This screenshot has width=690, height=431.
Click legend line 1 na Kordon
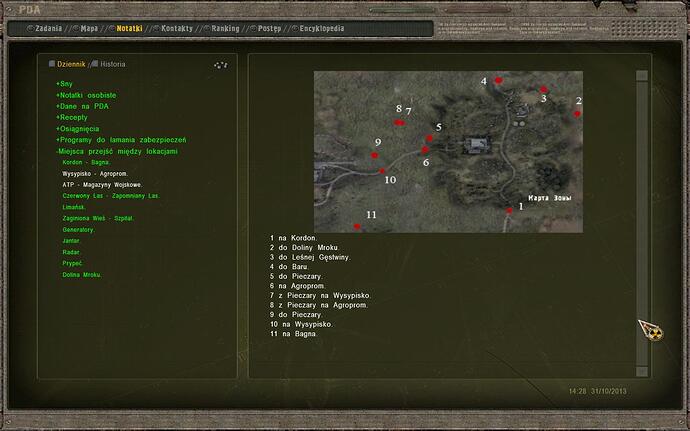293,238
